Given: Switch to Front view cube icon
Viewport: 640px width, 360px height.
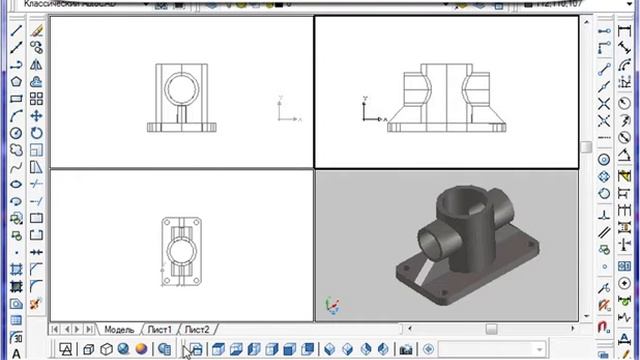Looking at the screenshot, I should [289, 349].
